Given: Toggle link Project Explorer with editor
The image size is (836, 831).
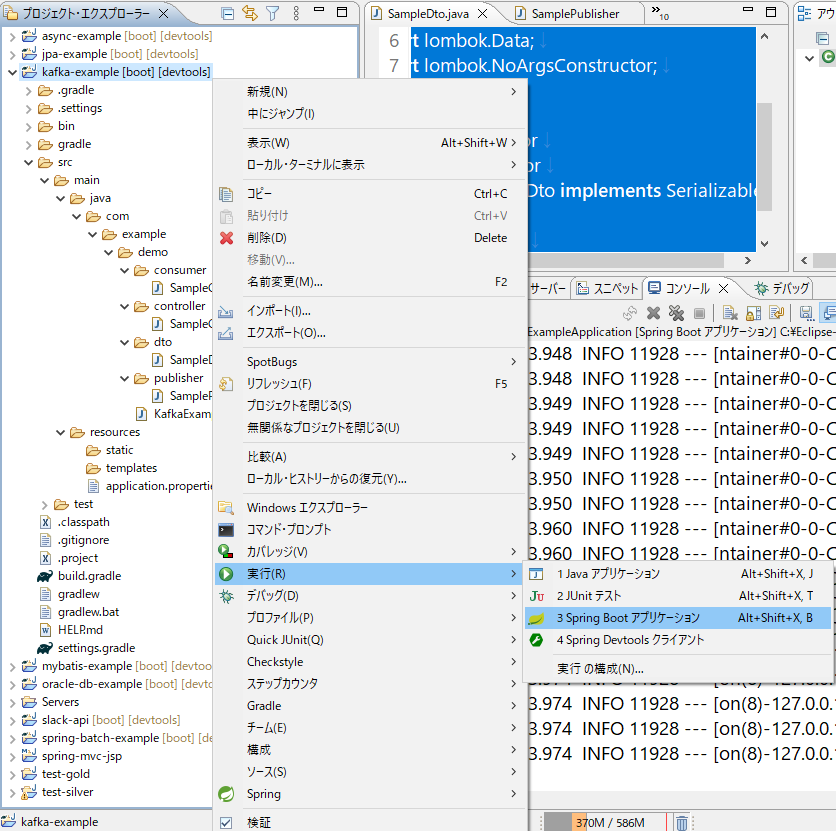Looking at the screenshot, I should [x=252, y=13].
